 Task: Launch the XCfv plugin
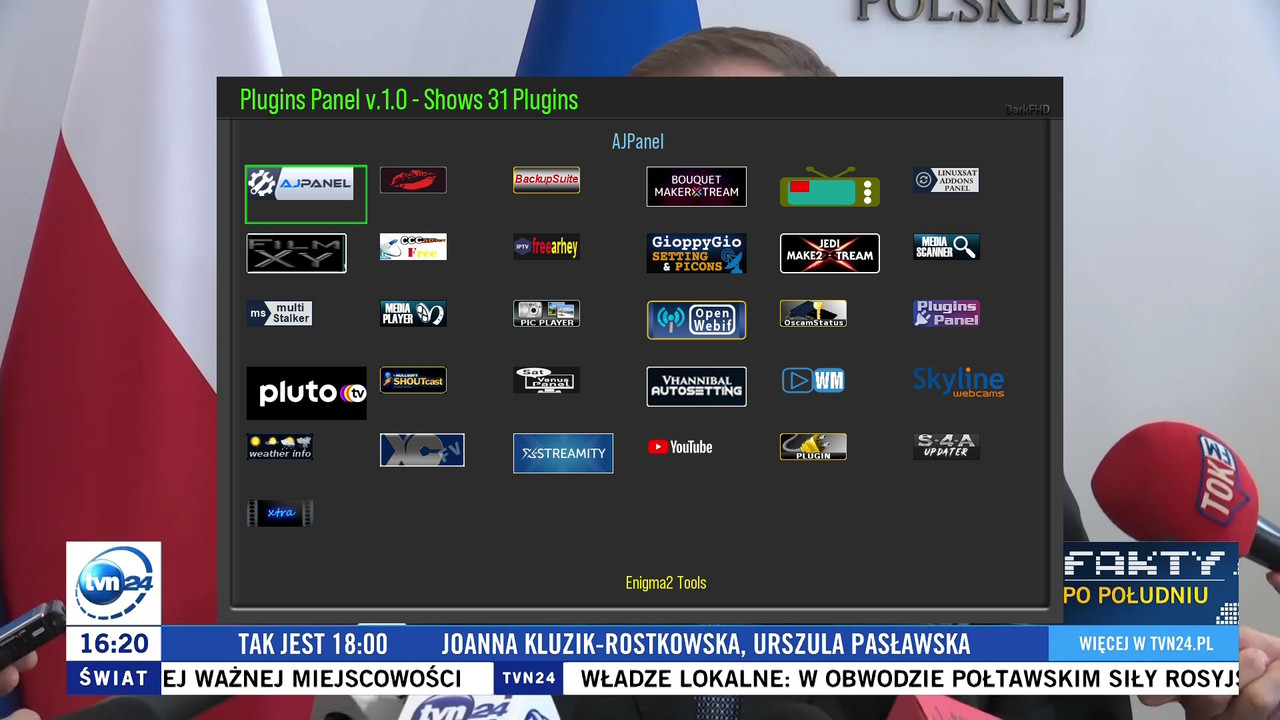[x=422, y=450]
